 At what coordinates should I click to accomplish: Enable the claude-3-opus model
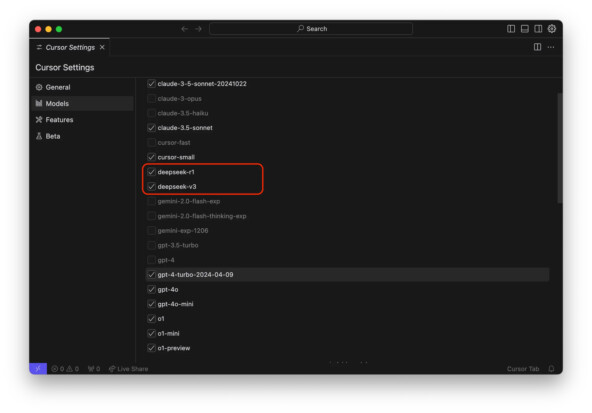click(x=151, y=99)
